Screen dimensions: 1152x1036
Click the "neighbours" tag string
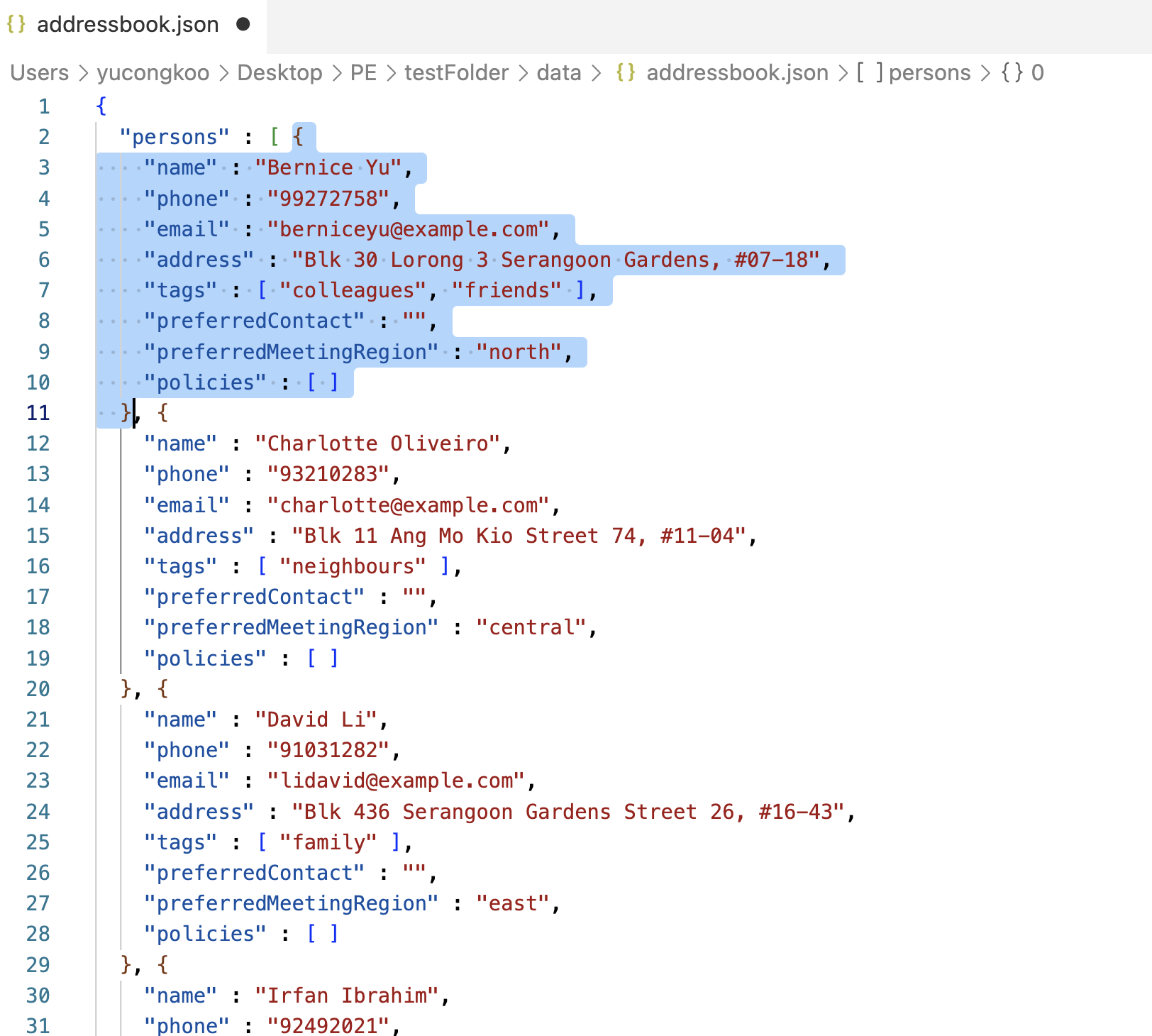click(x=353, y=566)
